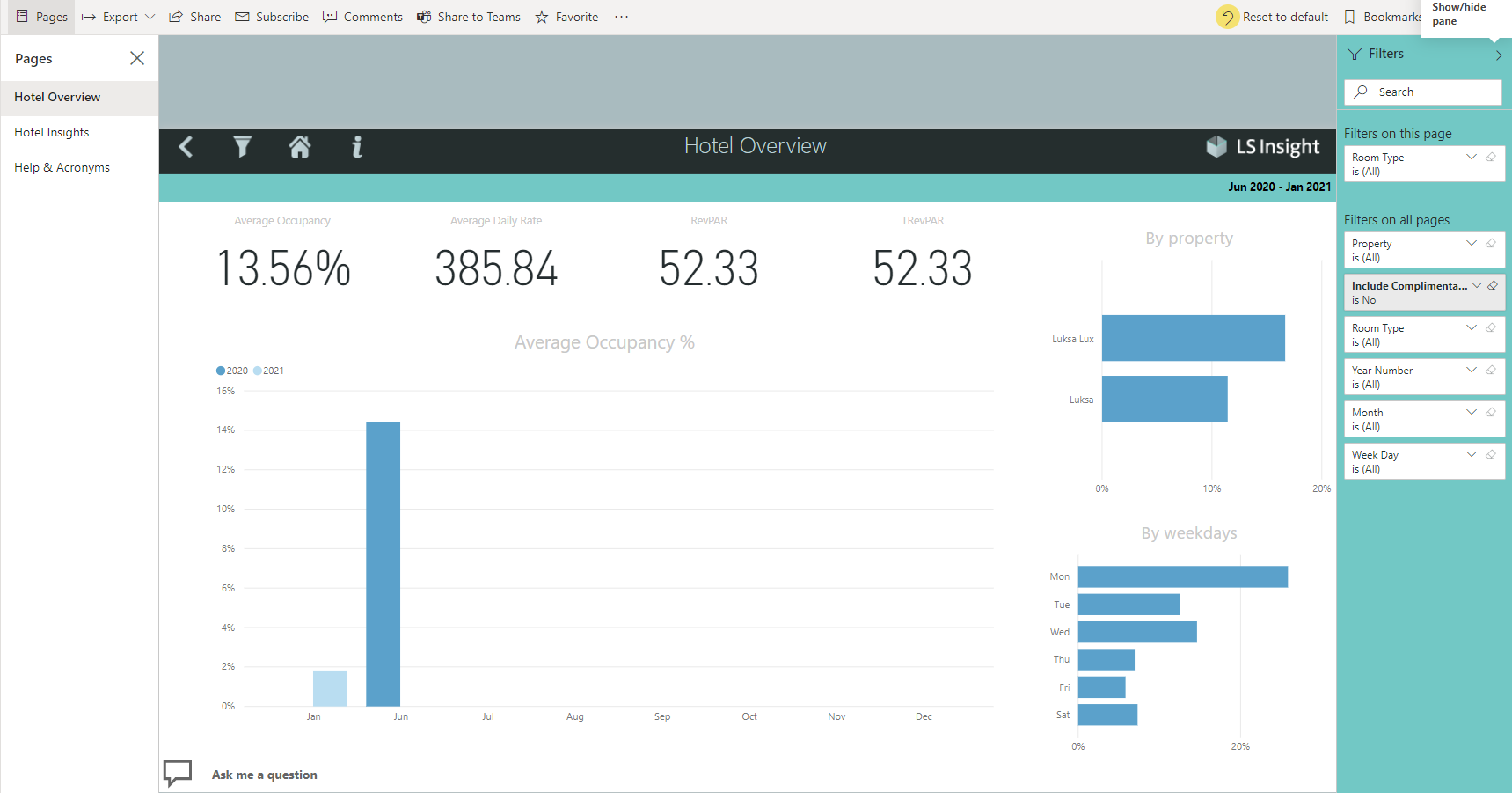This screenshot has height=793, width=1512.
Task: Expand the Year Number filter chevron
Action: click(1472, 370)
